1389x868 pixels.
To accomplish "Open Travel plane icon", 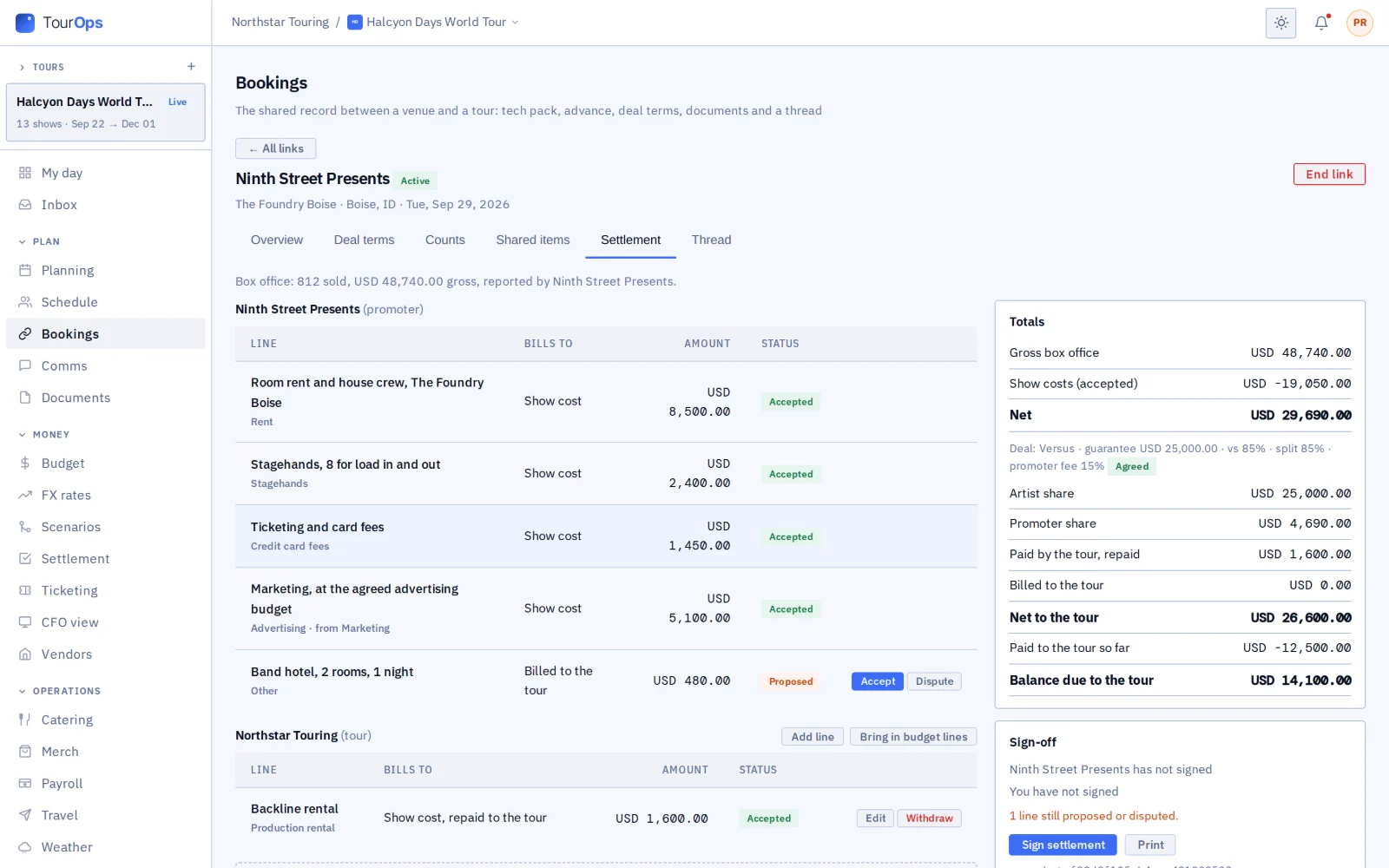I will tap(25, 815).
